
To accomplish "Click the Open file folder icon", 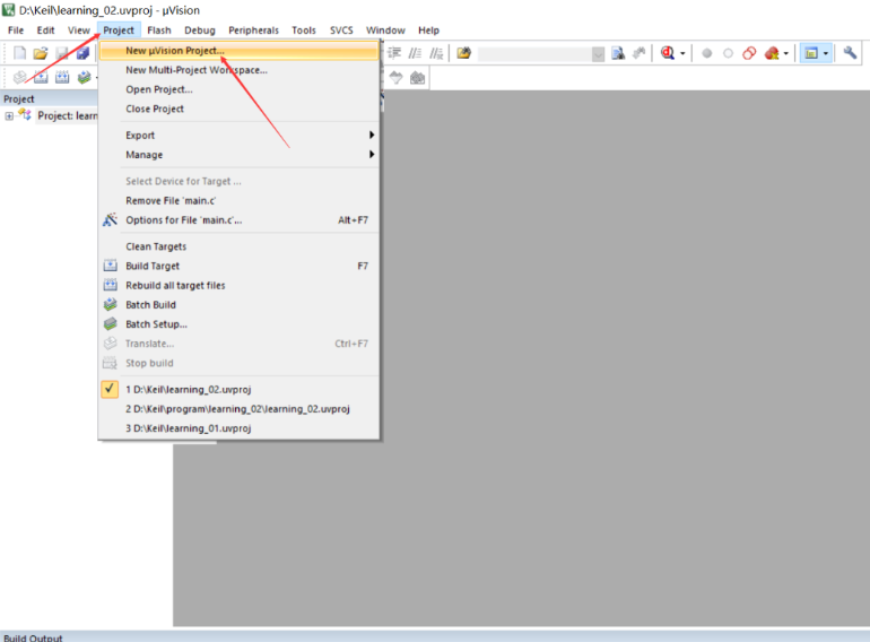I will pos(40,53).
